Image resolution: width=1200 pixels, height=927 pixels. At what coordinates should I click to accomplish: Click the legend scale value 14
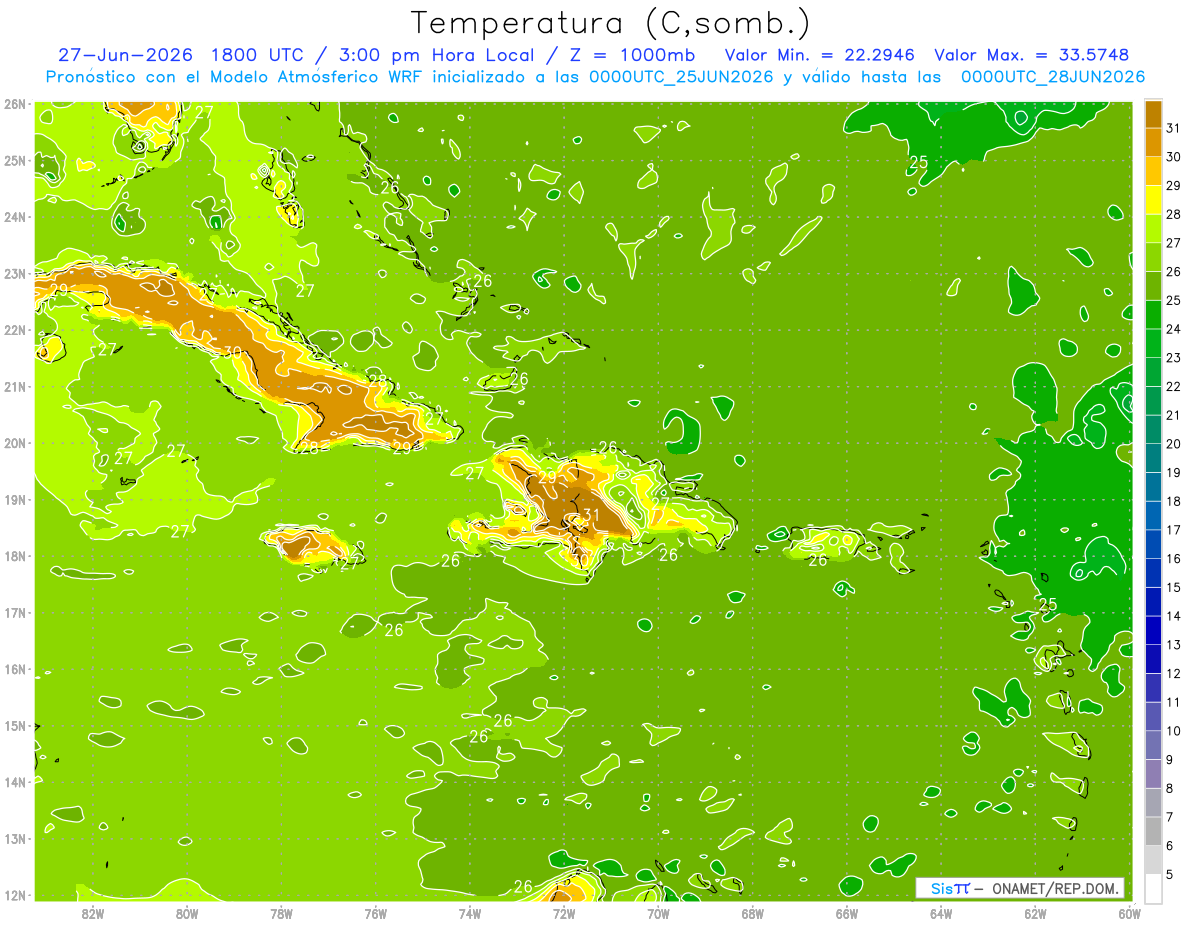[1174, 616]
